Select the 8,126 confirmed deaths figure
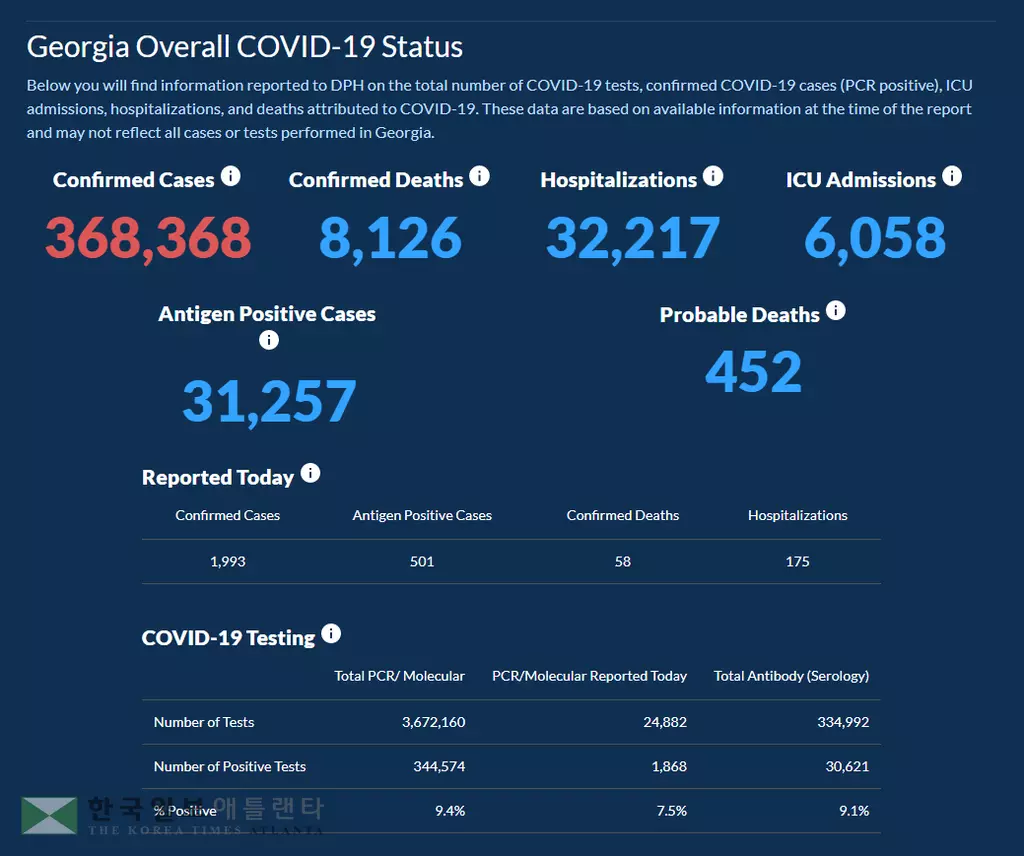Screen dimensions: 1024x856 (x=390, y=238)
